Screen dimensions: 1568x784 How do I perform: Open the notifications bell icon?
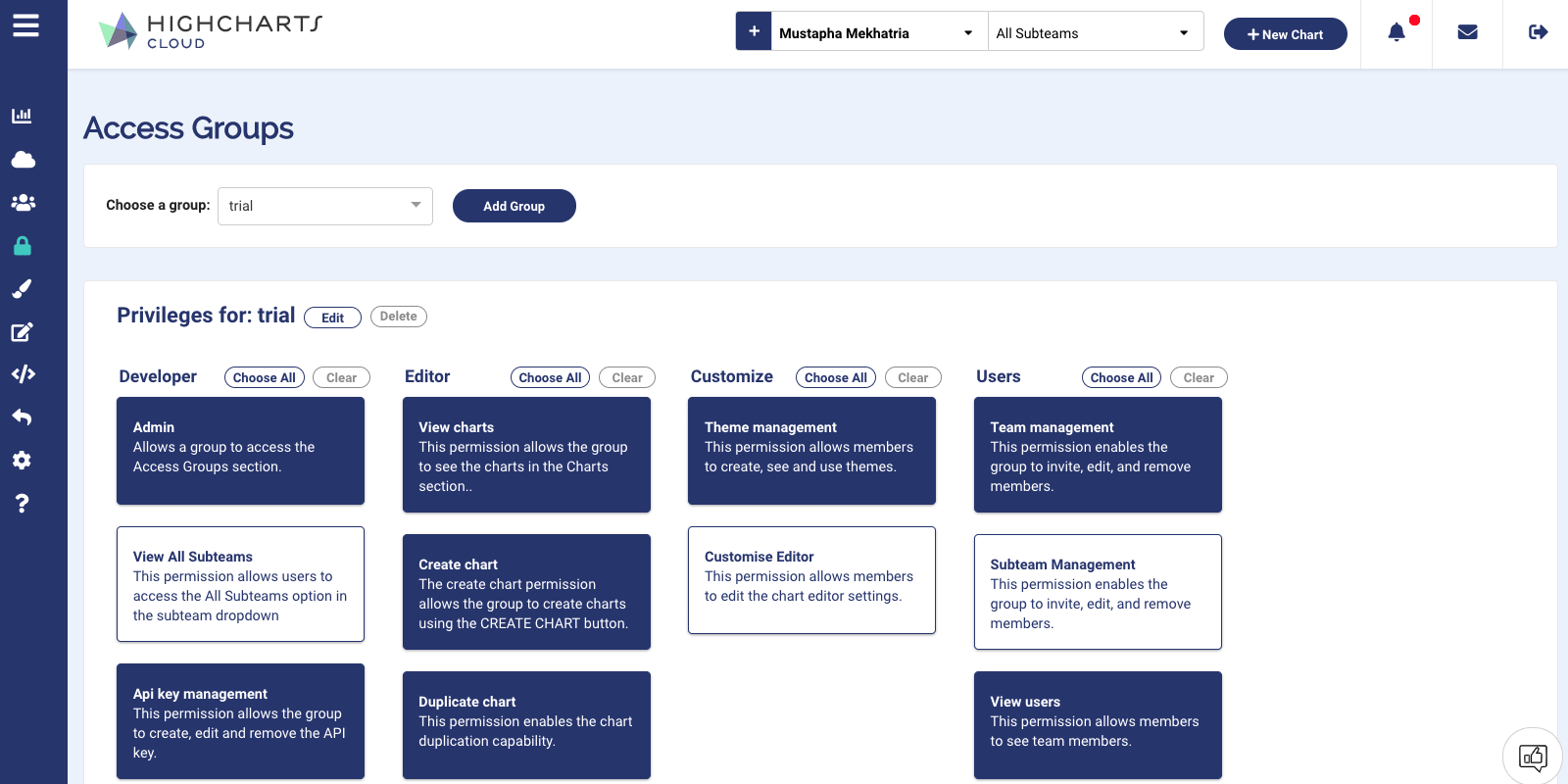click(x=1396, y=33)
